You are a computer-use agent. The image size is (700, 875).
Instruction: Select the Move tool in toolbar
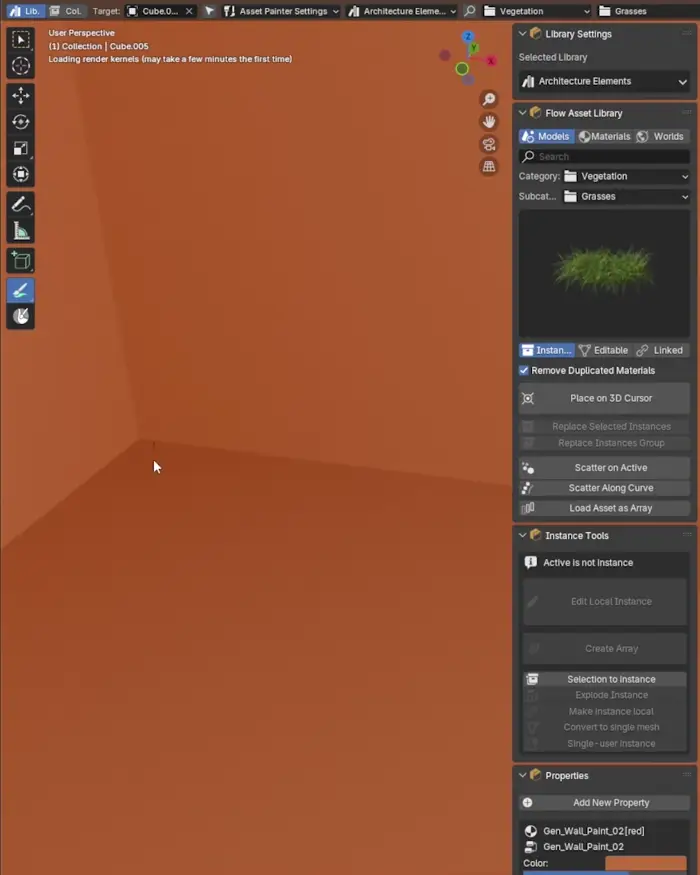(x=21, y=96)
